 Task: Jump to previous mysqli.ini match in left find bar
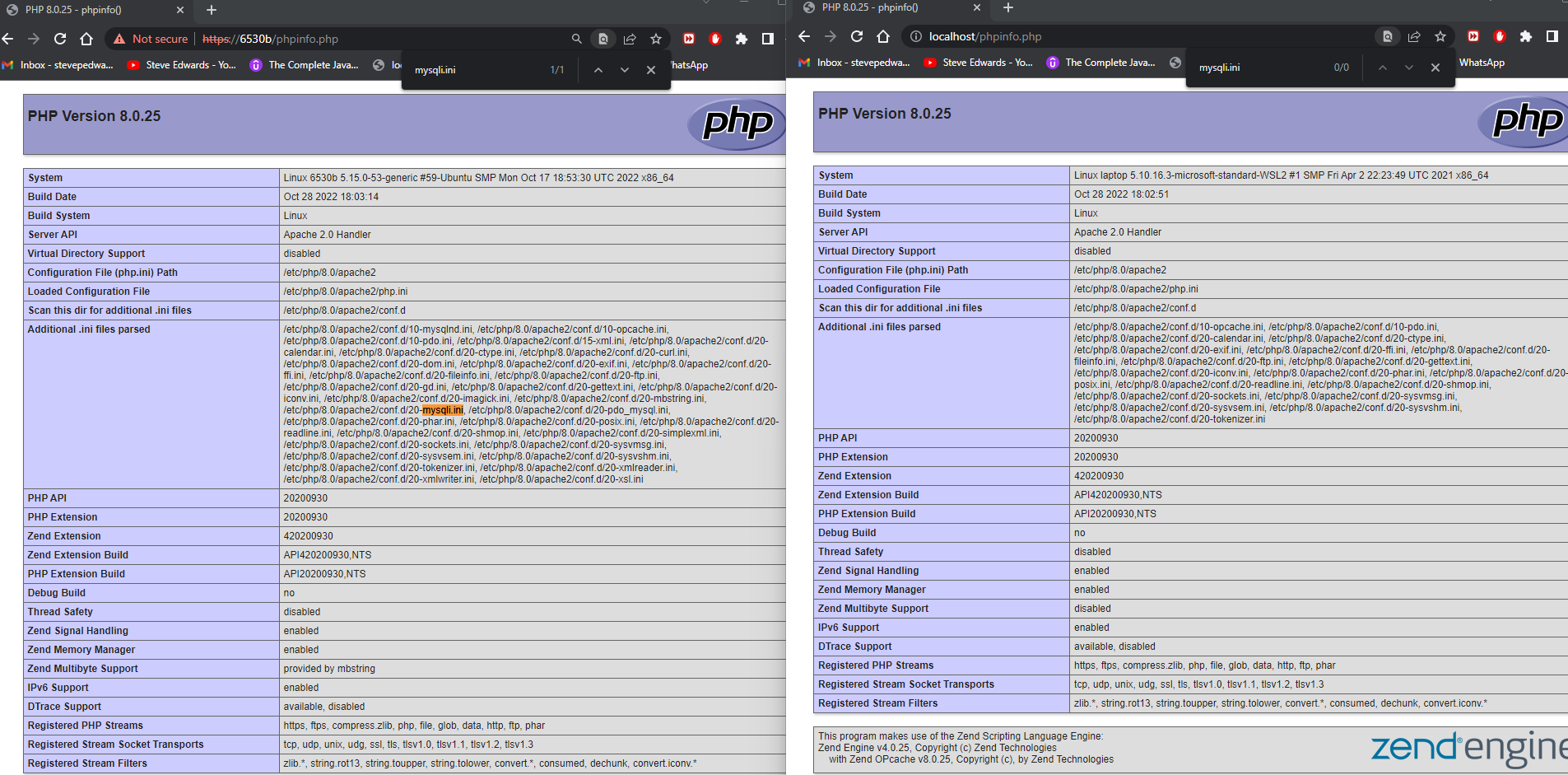pos(598,70)
